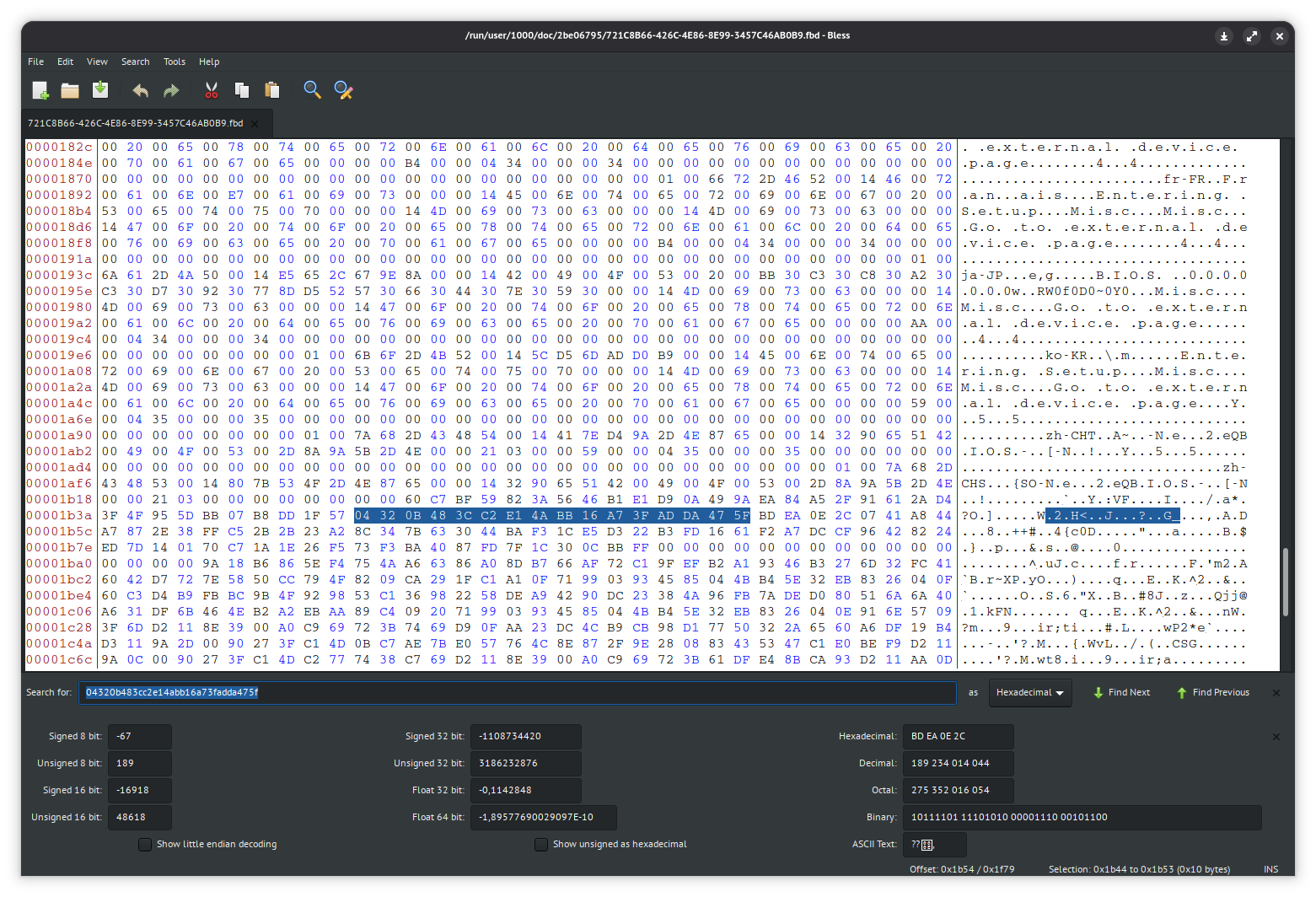Click the New file toolbar icon

coord(40,90)
